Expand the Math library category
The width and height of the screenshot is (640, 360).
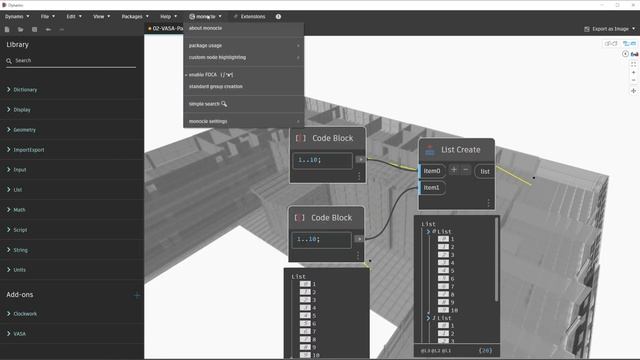[9, 209]
